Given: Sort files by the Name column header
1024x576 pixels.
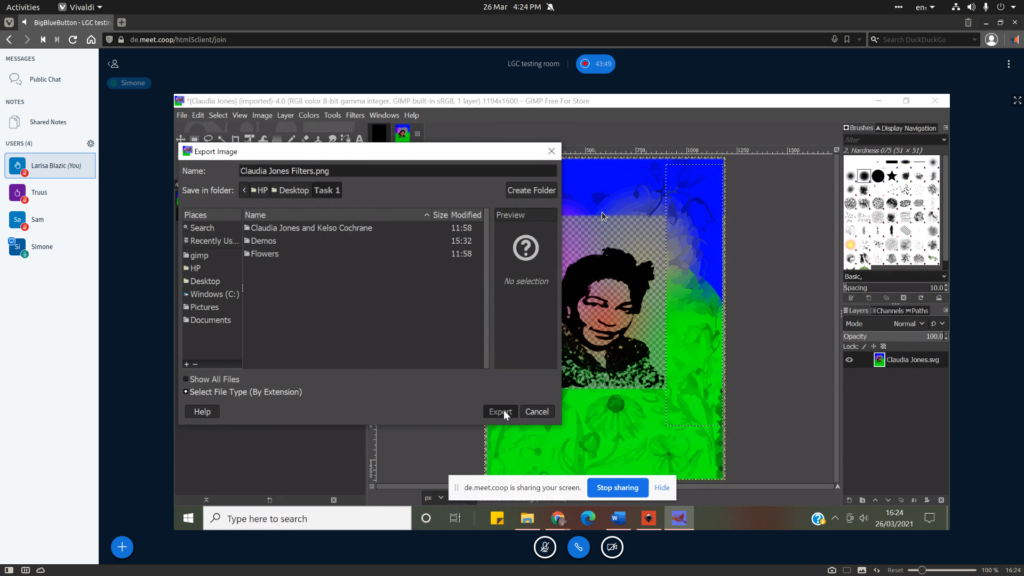Looking at the screenshot, I should (336, 215).
